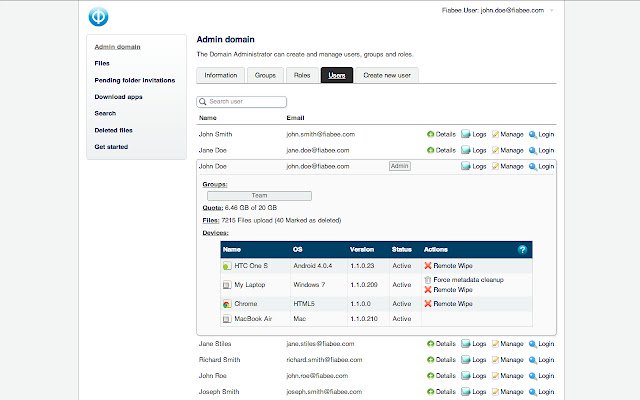Open the devices table help icon
Viewport: 640px width, 400px height.
pos(522,250)
